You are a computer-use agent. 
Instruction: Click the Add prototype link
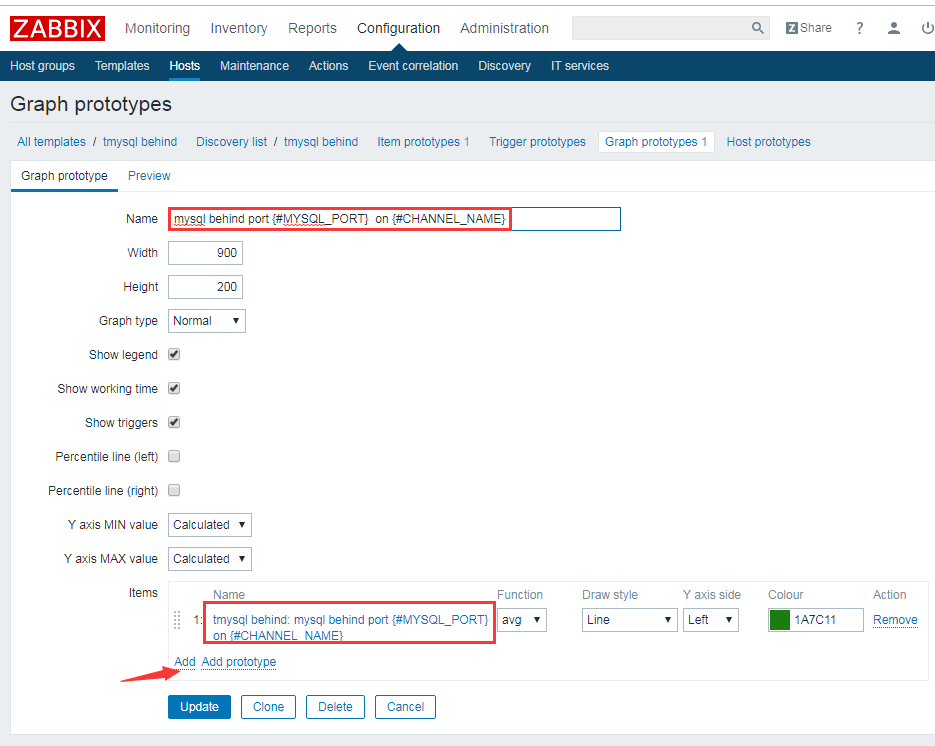[x=239, y=662]
